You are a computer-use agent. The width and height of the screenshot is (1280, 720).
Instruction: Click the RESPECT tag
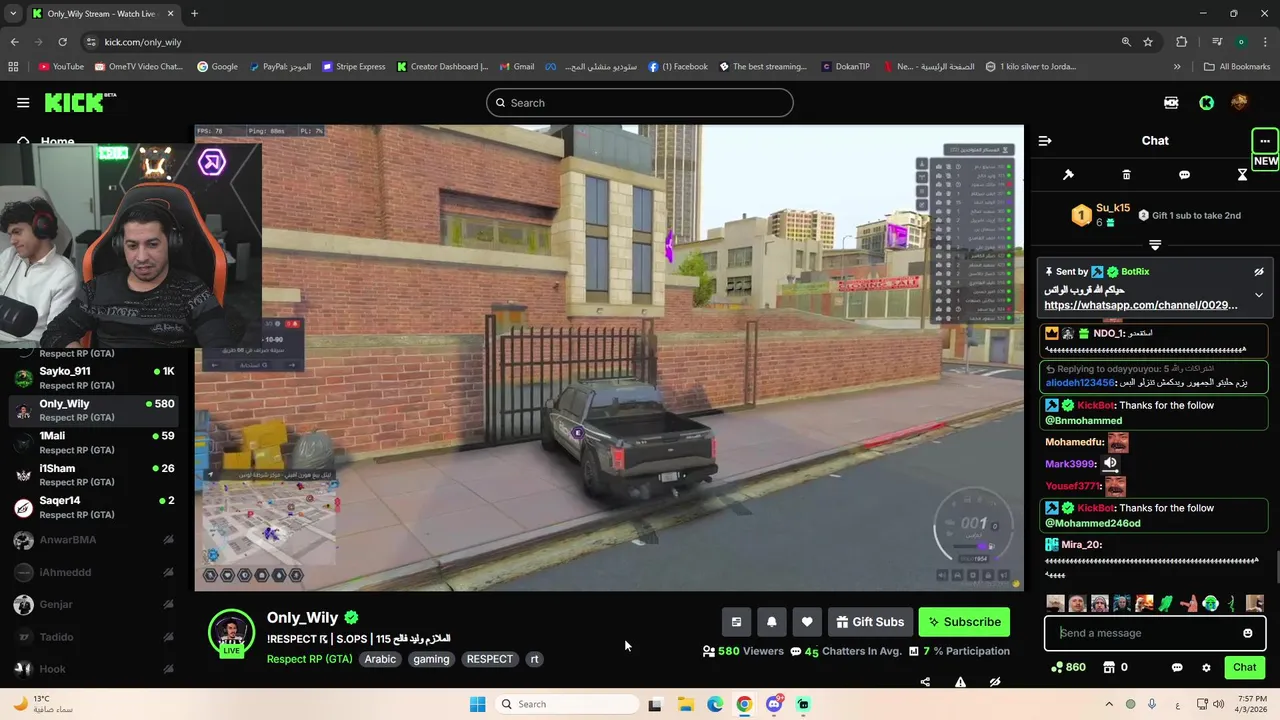pyautogui.click(x=490, y=659)
